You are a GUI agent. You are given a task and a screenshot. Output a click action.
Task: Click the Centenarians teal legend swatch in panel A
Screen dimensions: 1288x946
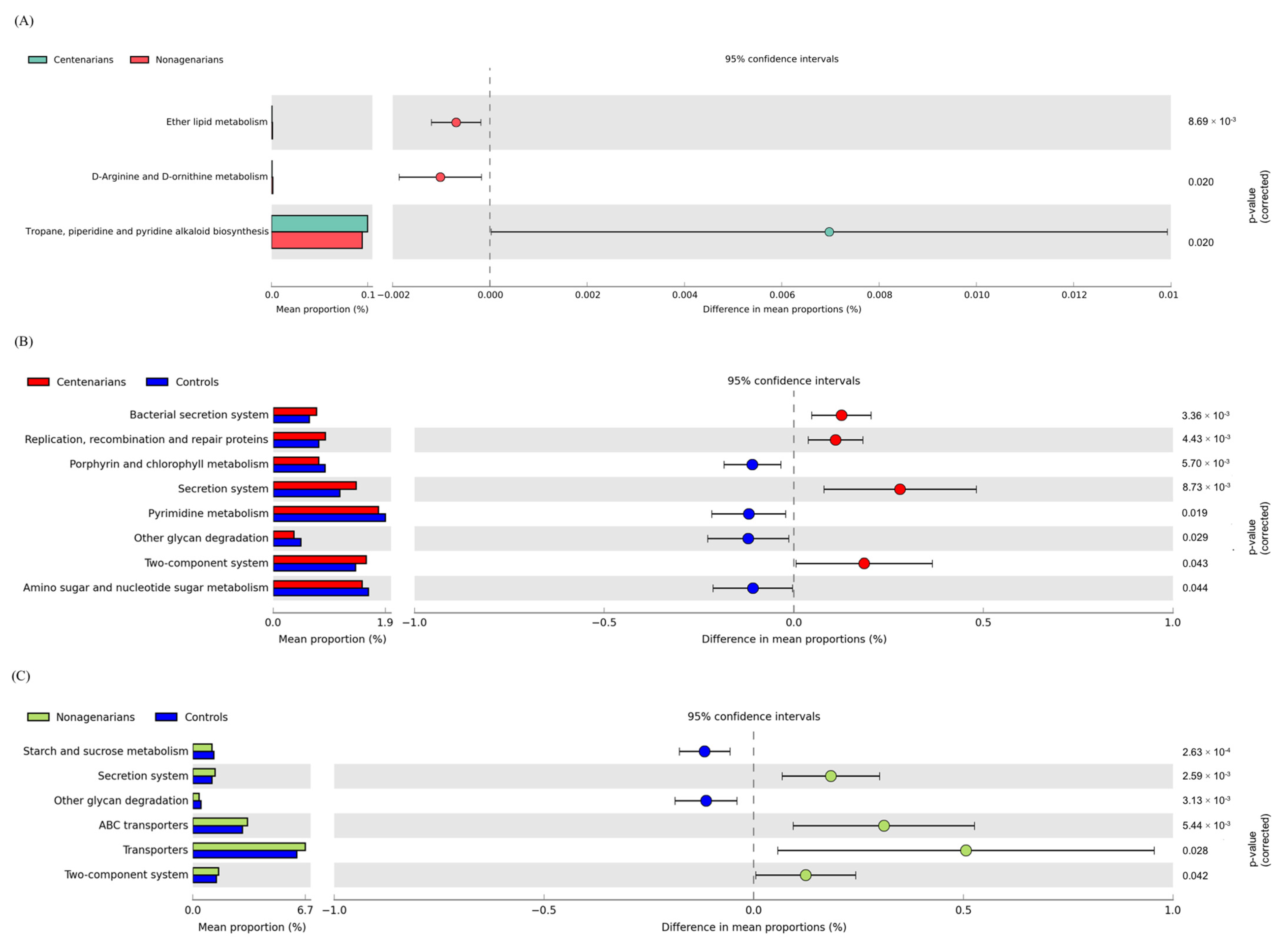pos(37,59)
